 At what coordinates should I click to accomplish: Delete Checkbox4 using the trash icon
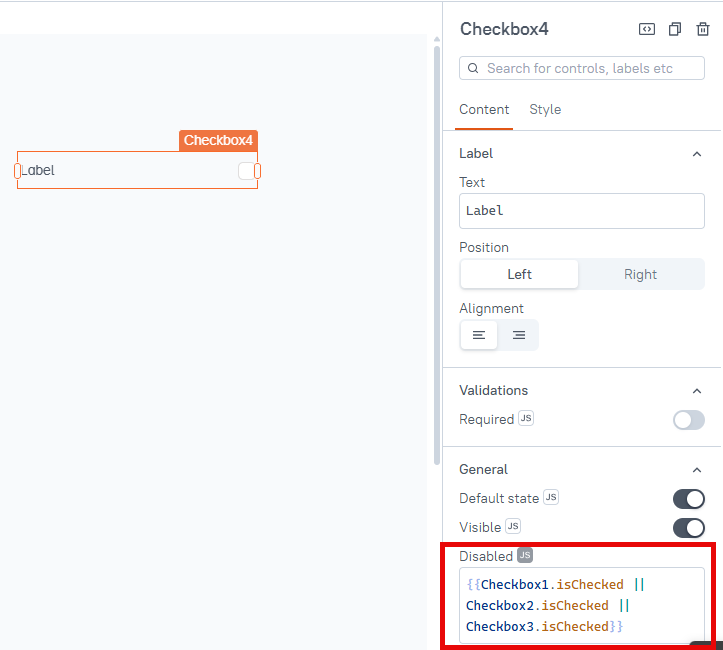click(703, 30)
